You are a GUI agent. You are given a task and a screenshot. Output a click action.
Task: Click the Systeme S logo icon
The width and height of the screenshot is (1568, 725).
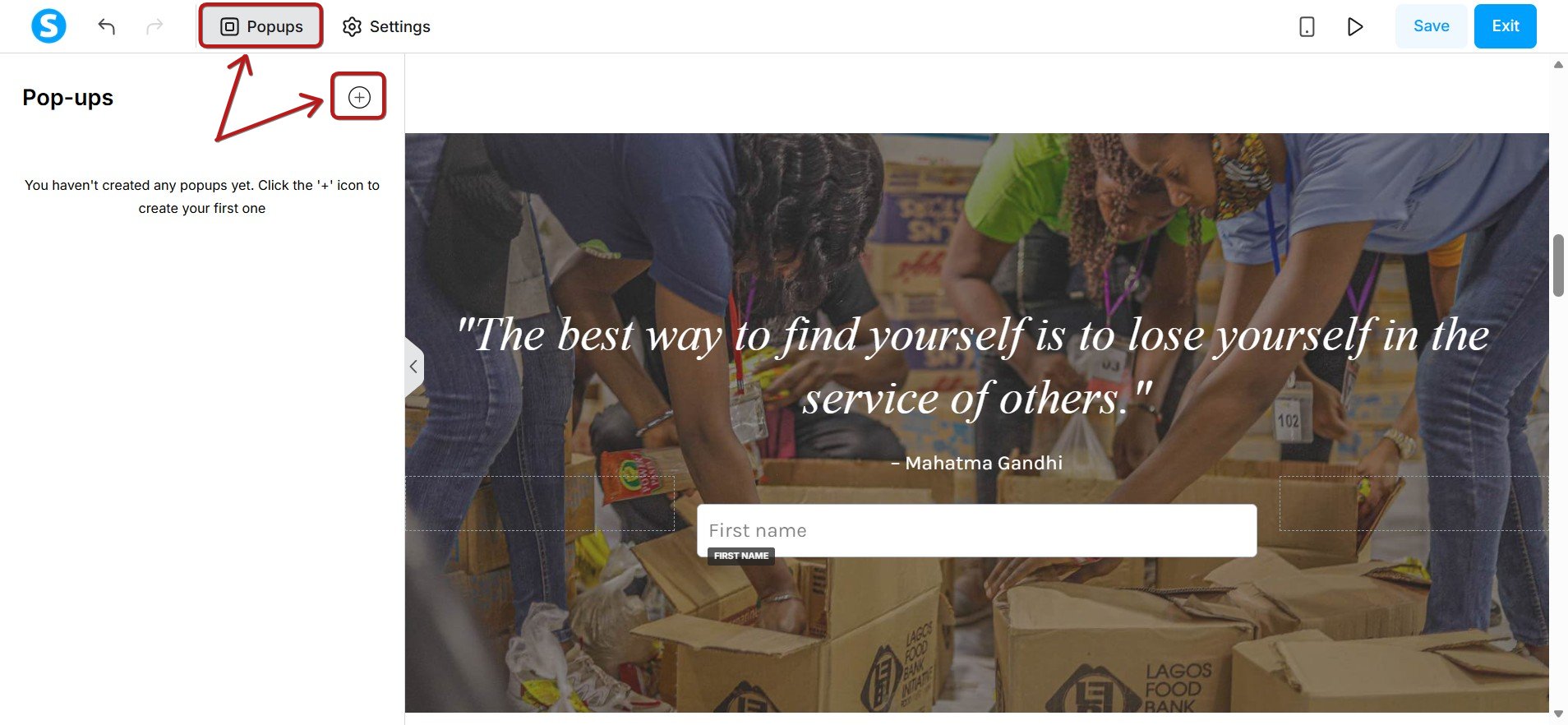click(48, 26)
